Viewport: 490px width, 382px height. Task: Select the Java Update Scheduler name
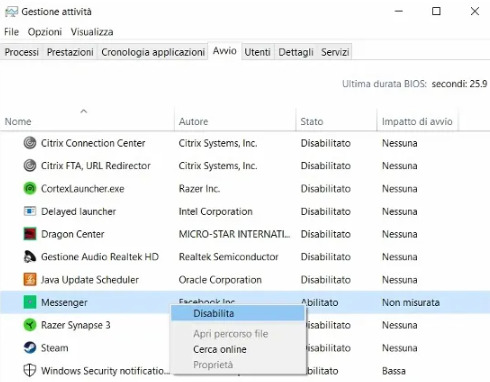click(90, 280)
